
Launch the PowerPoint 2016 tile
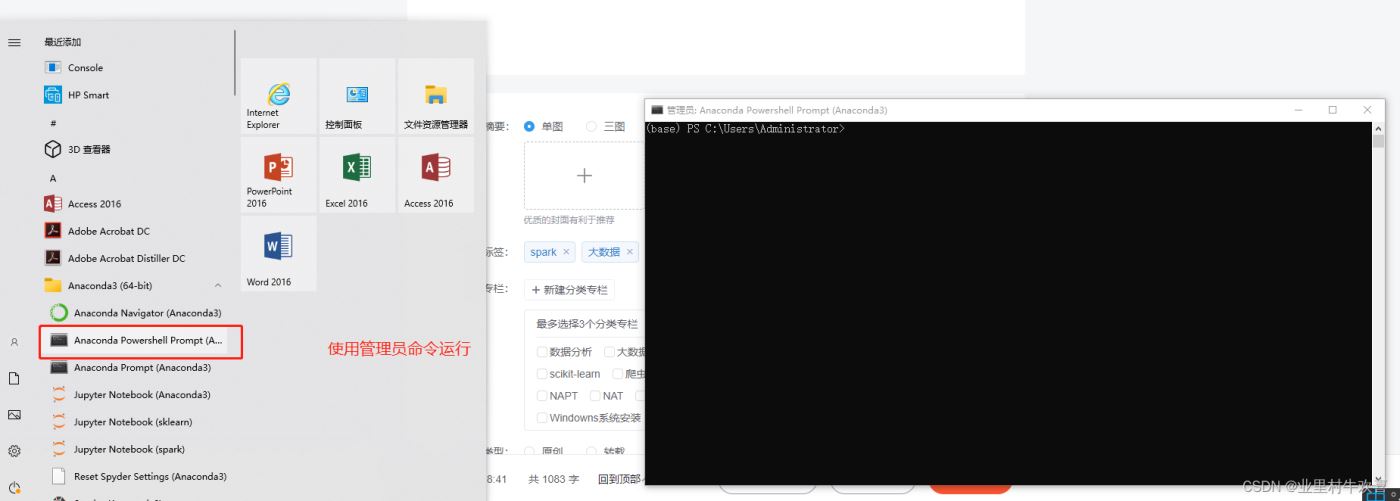click(278, 175)
